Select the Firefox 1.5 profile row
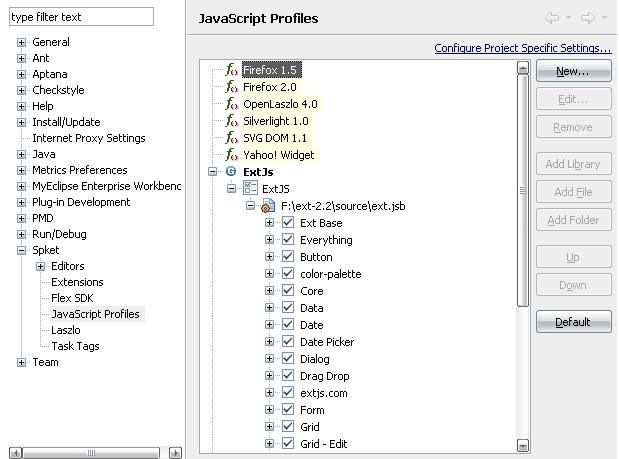This screenshot has width=619, height=459. 271,70
